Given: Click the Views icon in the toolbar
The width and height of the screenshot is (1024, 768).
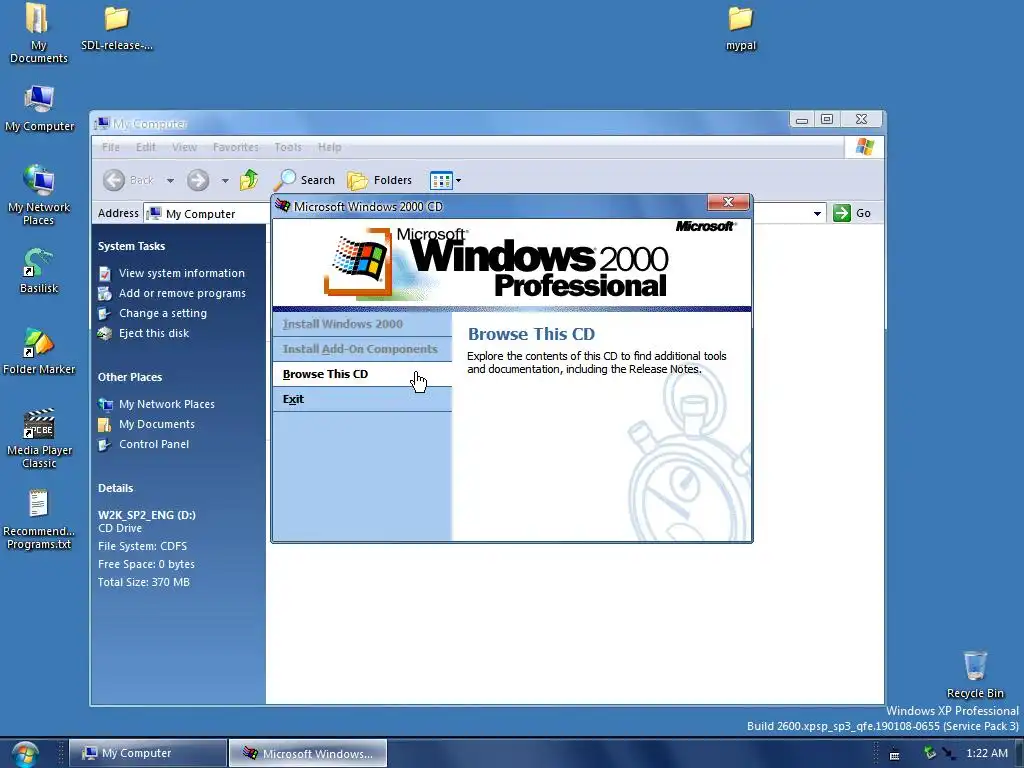Looking at the screenshot, I should click(441, 180).
